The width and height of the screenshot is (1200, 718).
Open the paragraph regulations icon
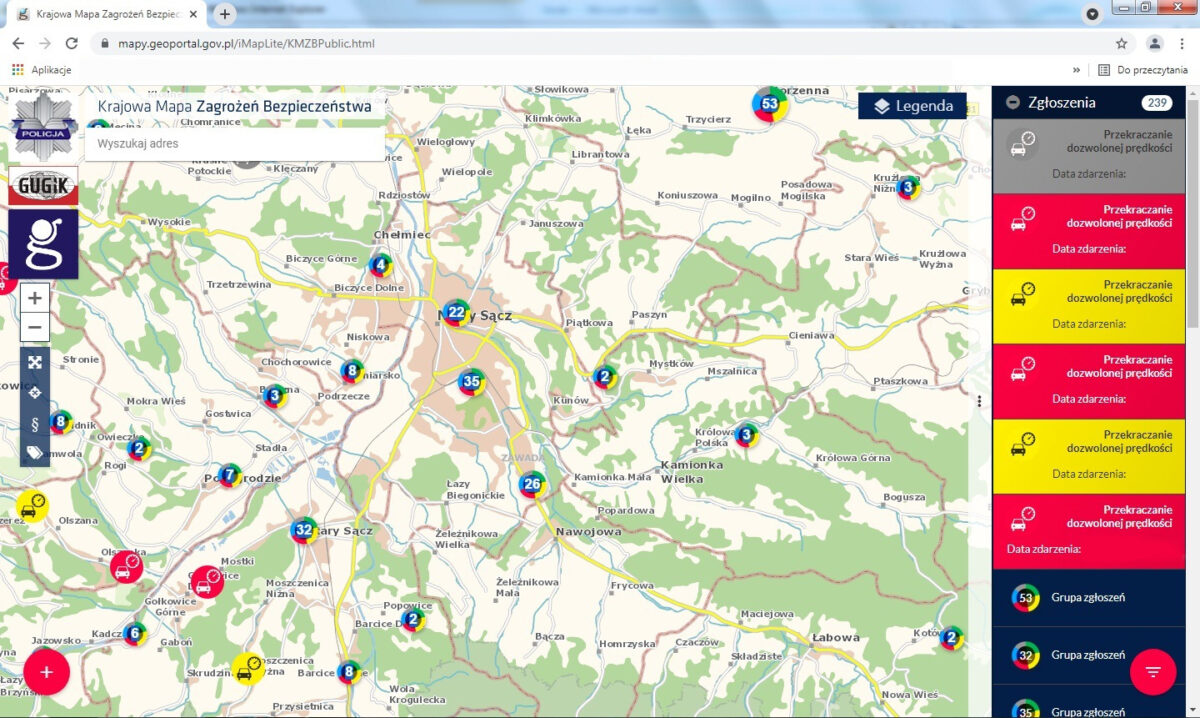coord(35,423)
